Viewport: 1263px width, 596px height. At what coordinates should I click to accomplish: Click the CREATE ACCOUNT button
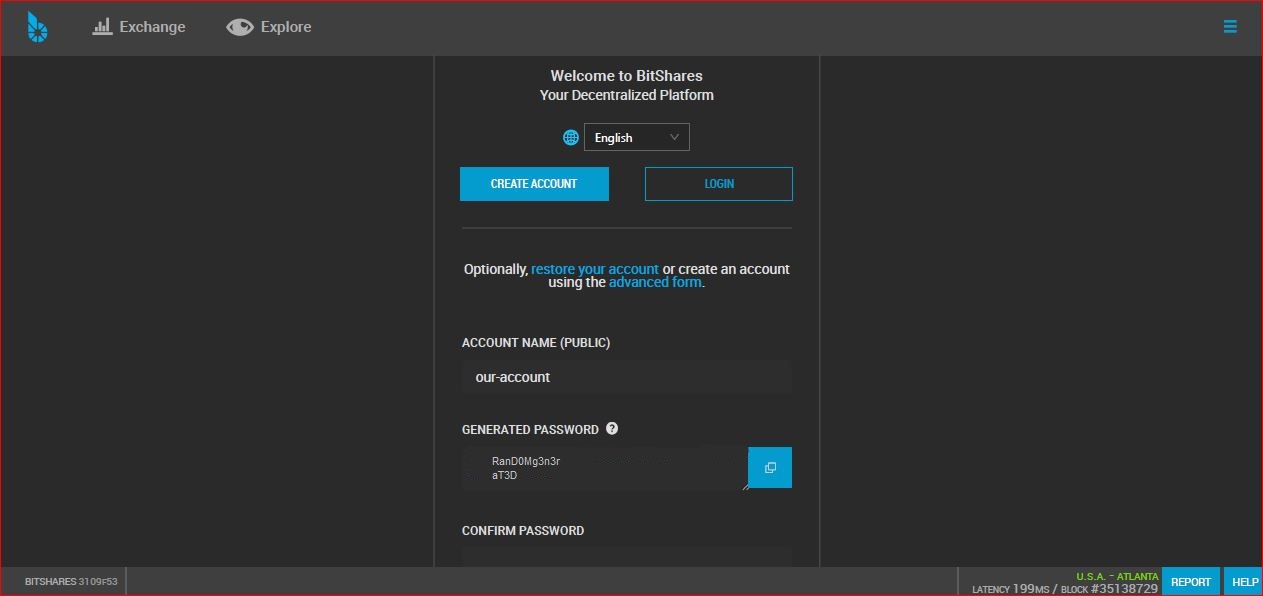pos(534,184)
